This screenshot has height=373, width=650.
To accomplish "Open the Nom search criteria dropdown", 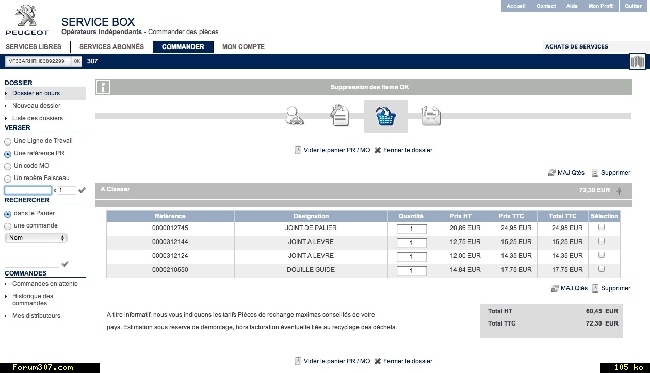I will (36, 238).
